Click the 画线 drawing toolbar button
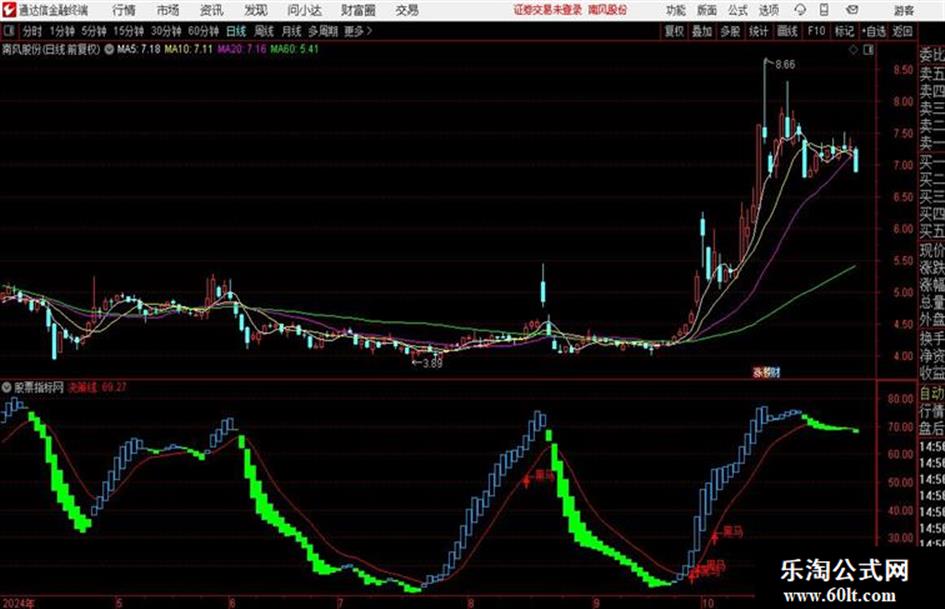Viewport: 945px width, 609px height. [x=787, y=31]
